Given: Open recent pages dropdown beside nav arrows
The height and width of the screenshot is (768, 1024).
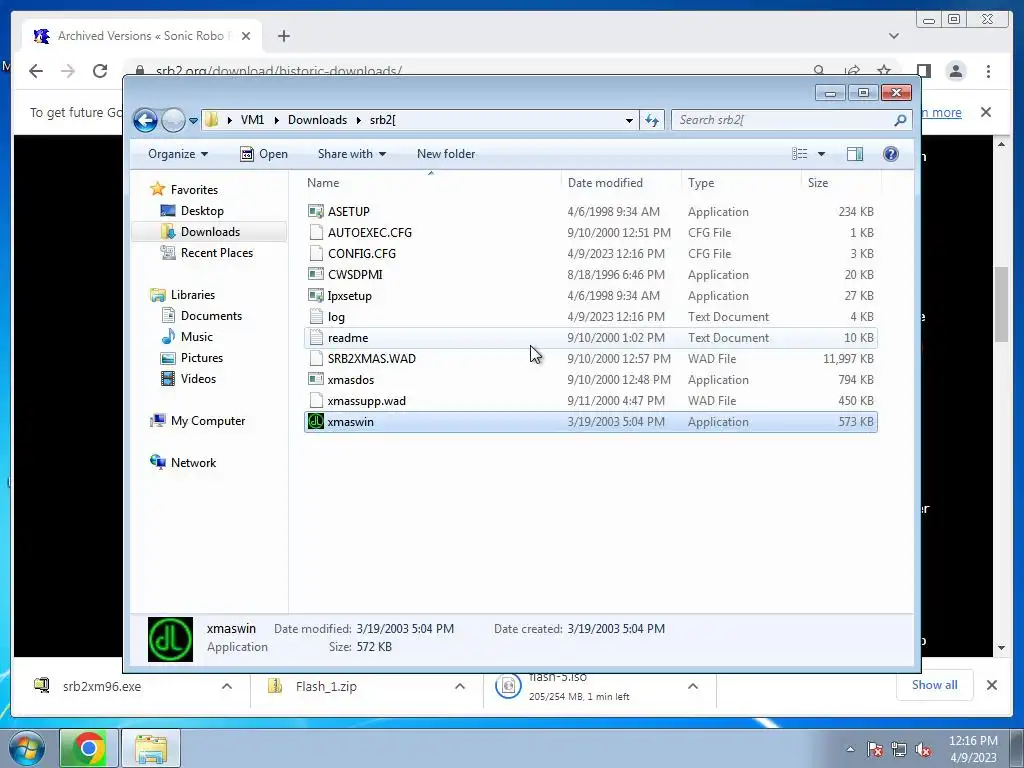Looking at the screenshot, I should click(193, 121).
